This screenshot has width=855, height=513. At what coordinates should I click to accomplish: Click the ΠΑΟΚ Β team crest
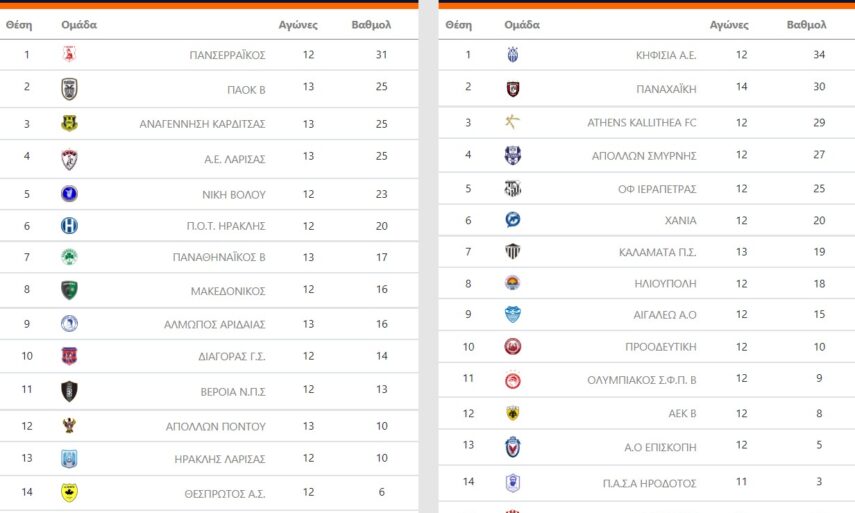click(69, 88)
